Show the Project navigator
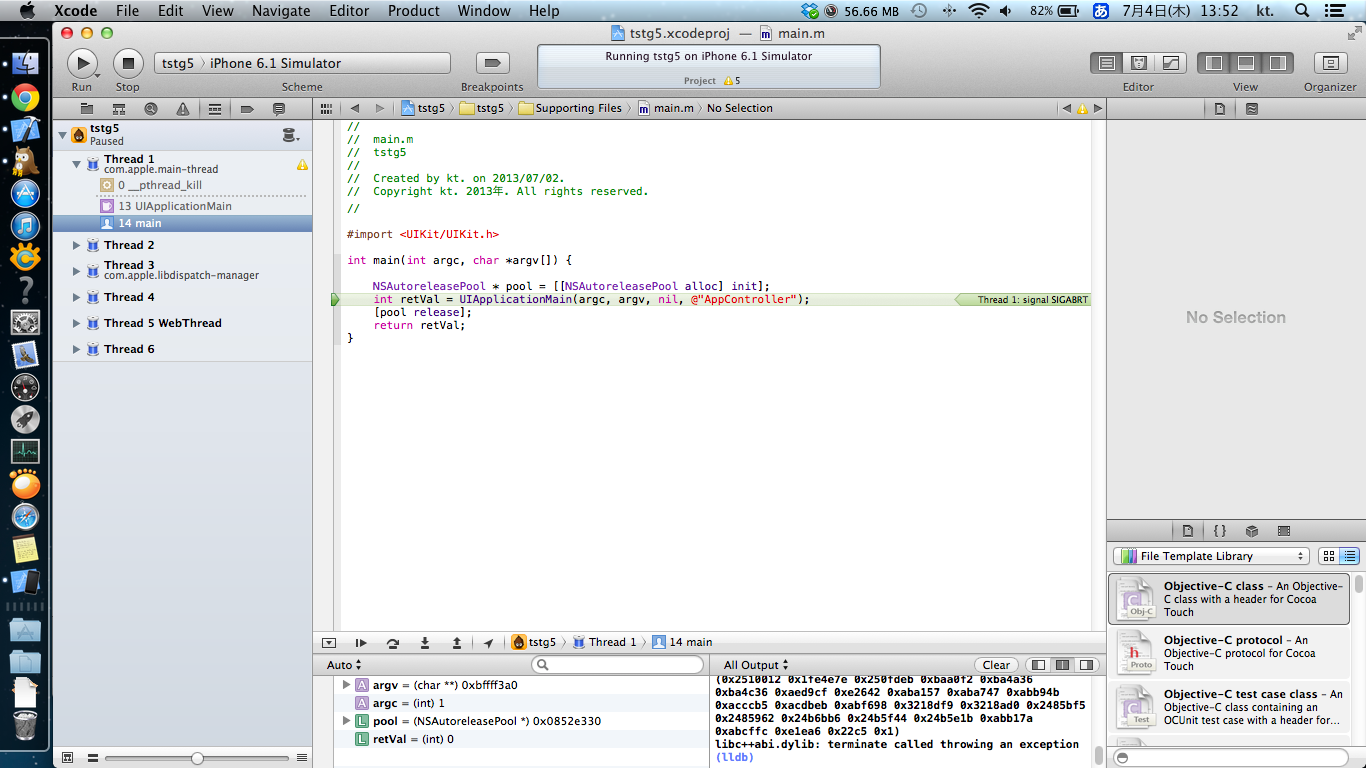 tap(87, 108)
